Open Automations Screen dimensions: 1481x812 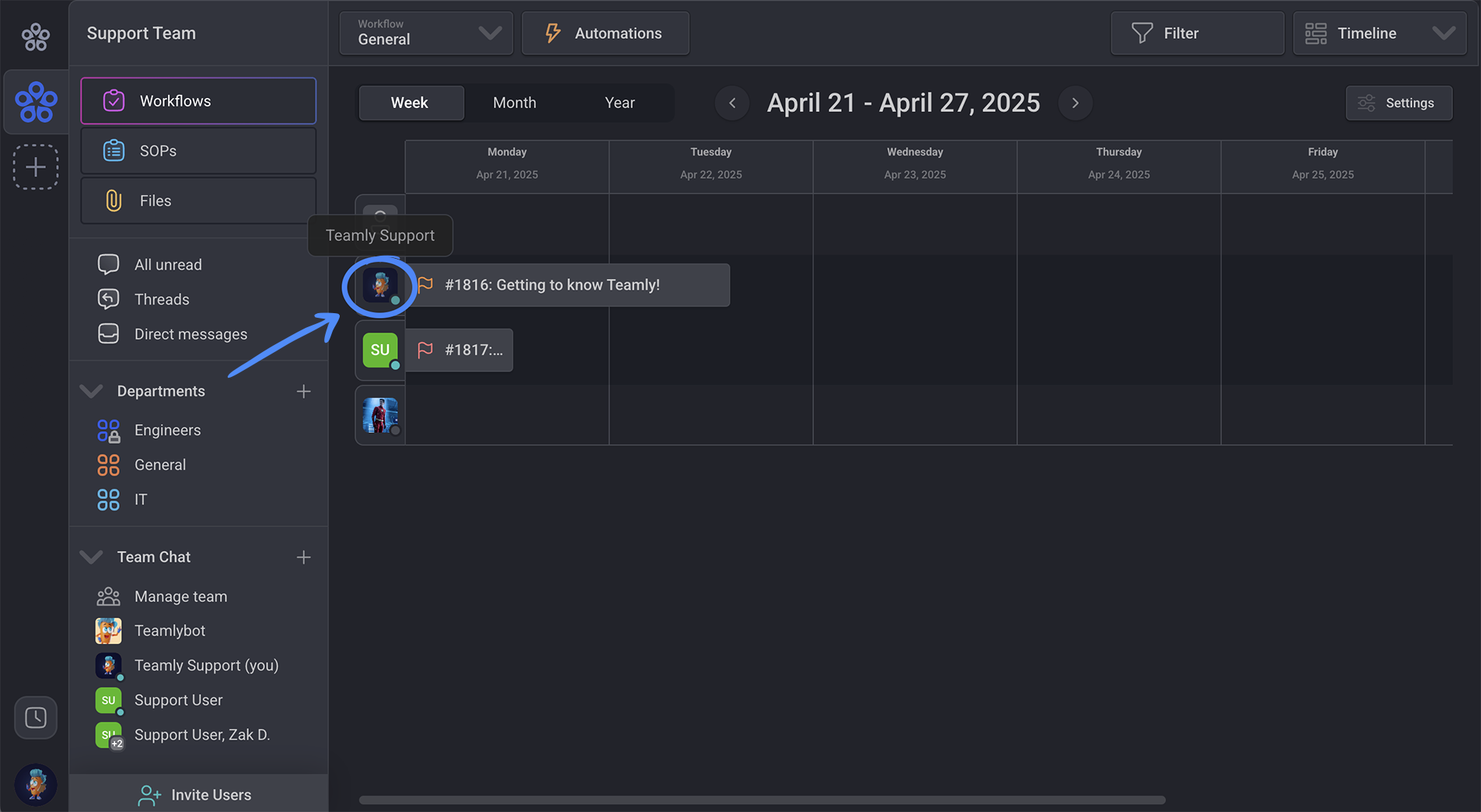tap(605, 33)
